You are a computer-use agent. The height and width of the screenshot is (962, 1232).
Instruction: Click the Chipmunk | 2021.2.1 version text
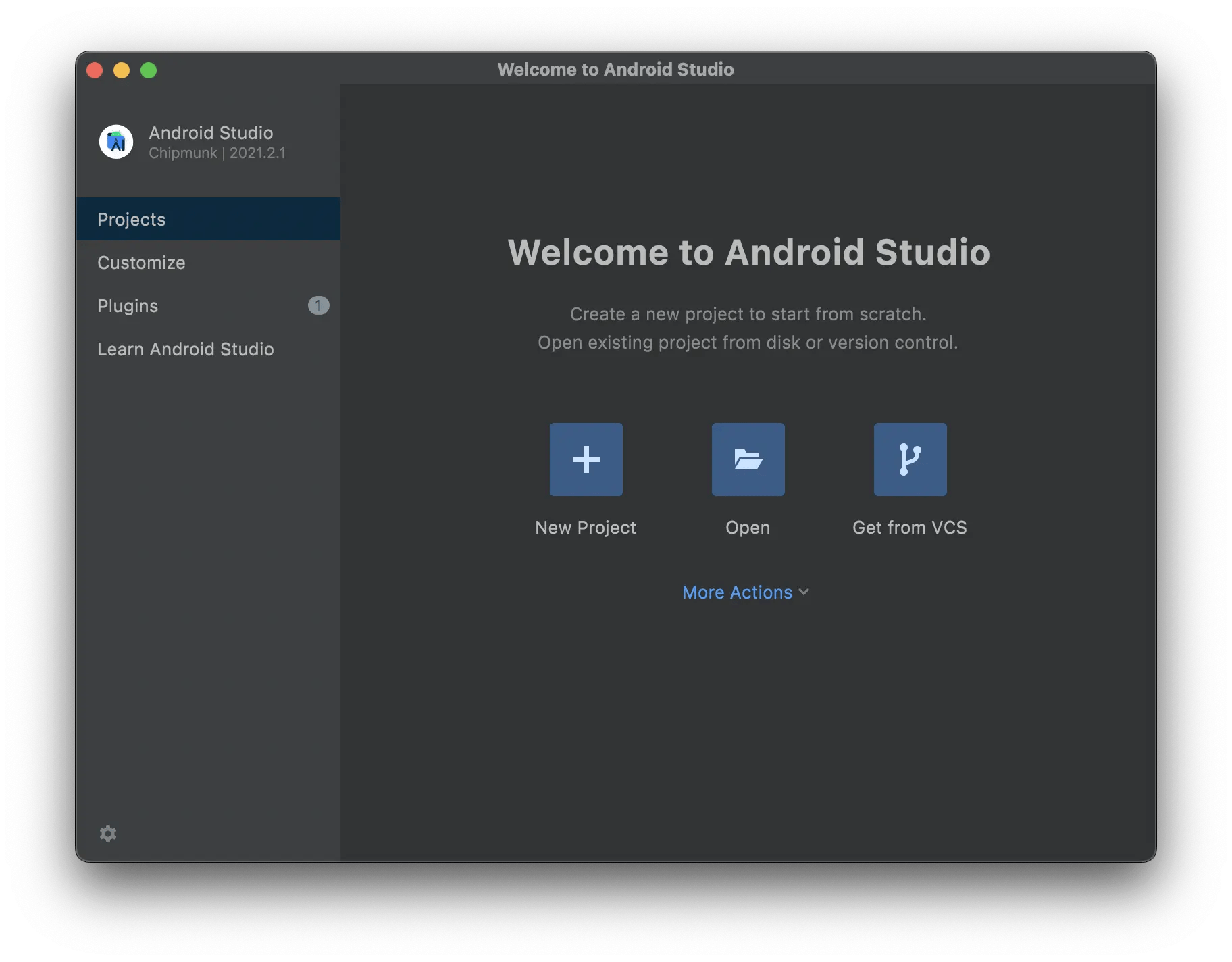pos(217,153)
